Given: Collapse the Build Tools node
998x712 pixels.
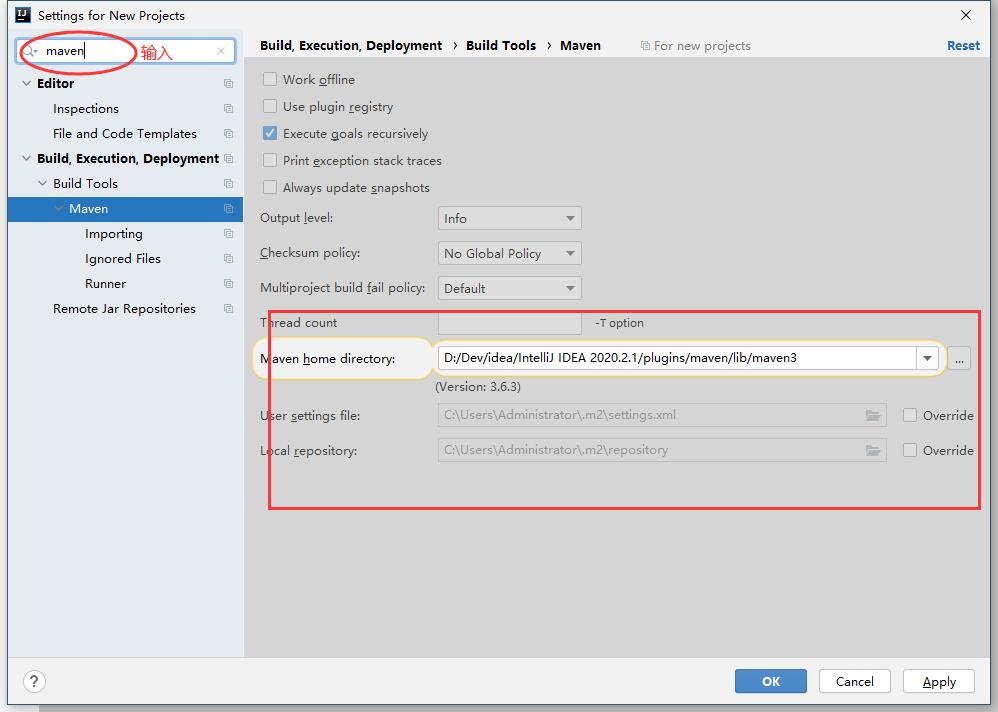Looking at the screenshot, I should (42, 183).
